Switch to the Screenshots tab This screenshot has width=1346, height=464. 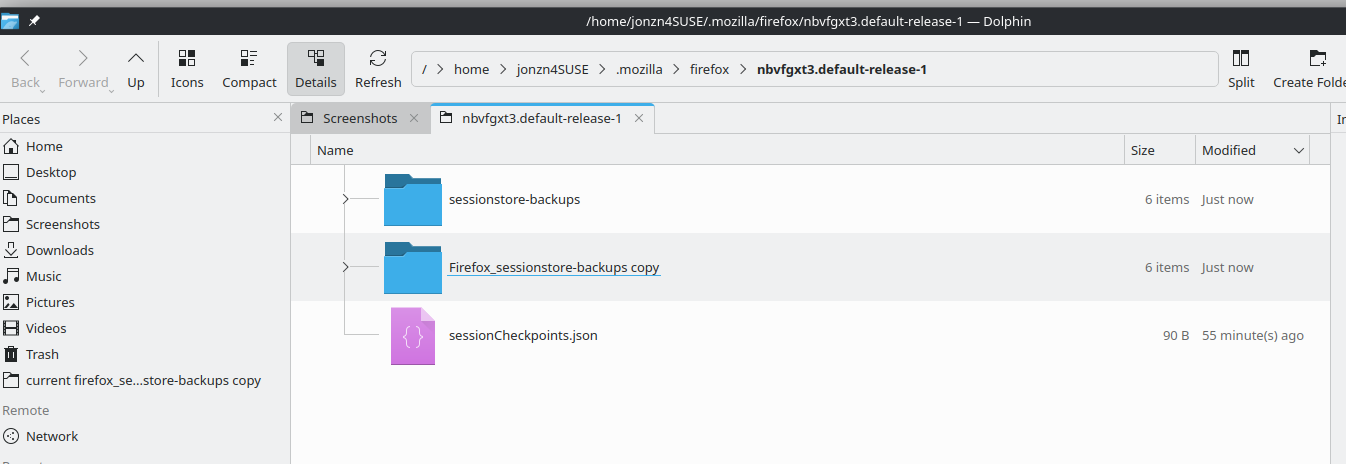[360, 118]
